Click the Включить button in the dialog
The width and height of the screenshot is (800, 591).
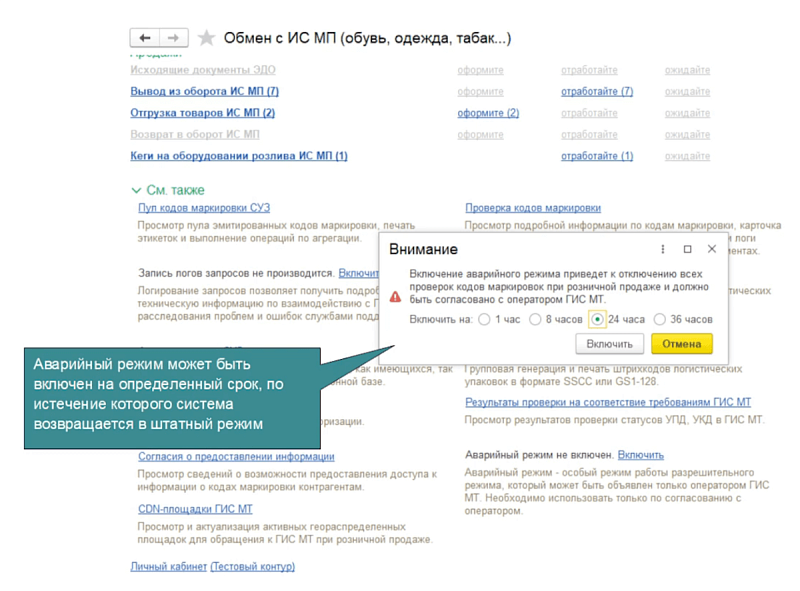click(x=609, y=344)
